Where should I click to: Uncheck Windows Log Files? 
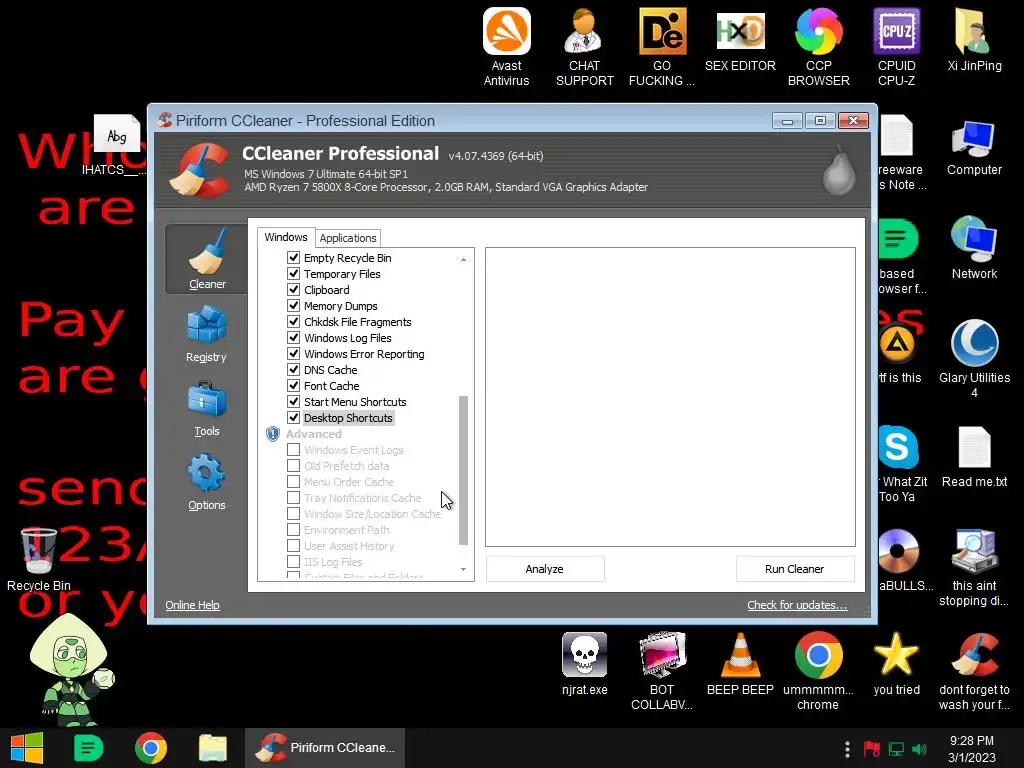pos(293,338)
